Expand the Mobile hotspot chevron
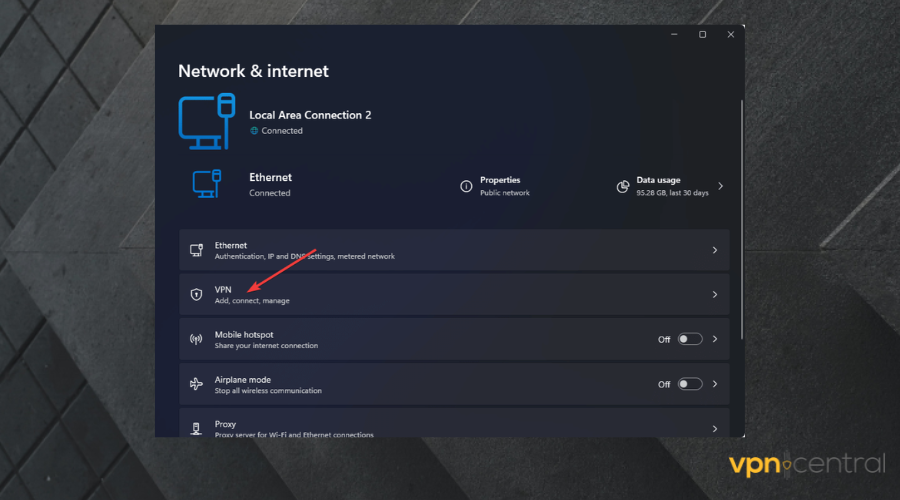 (x=714, y=339)
